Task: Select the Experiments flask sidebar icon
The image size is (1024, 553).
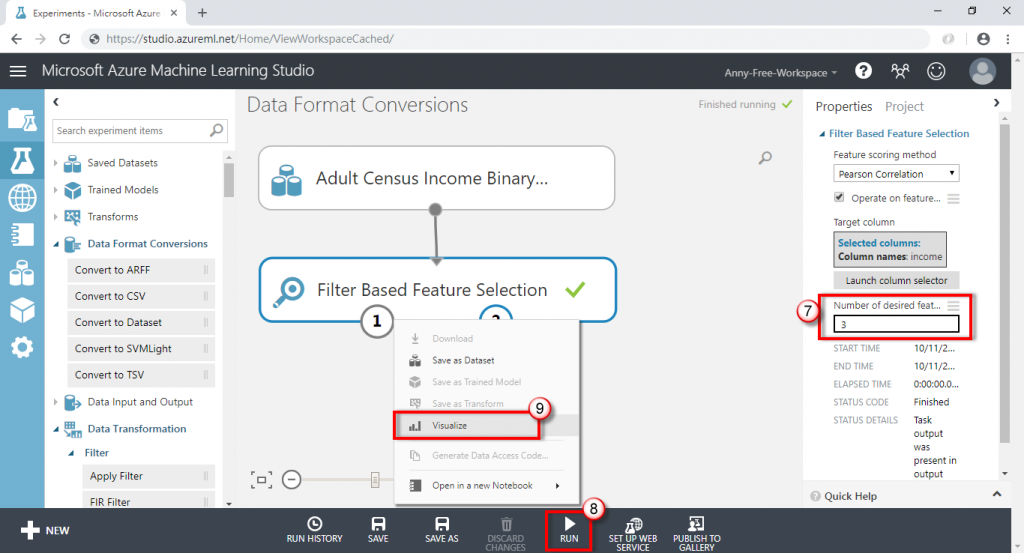Action: pos(22,159)
